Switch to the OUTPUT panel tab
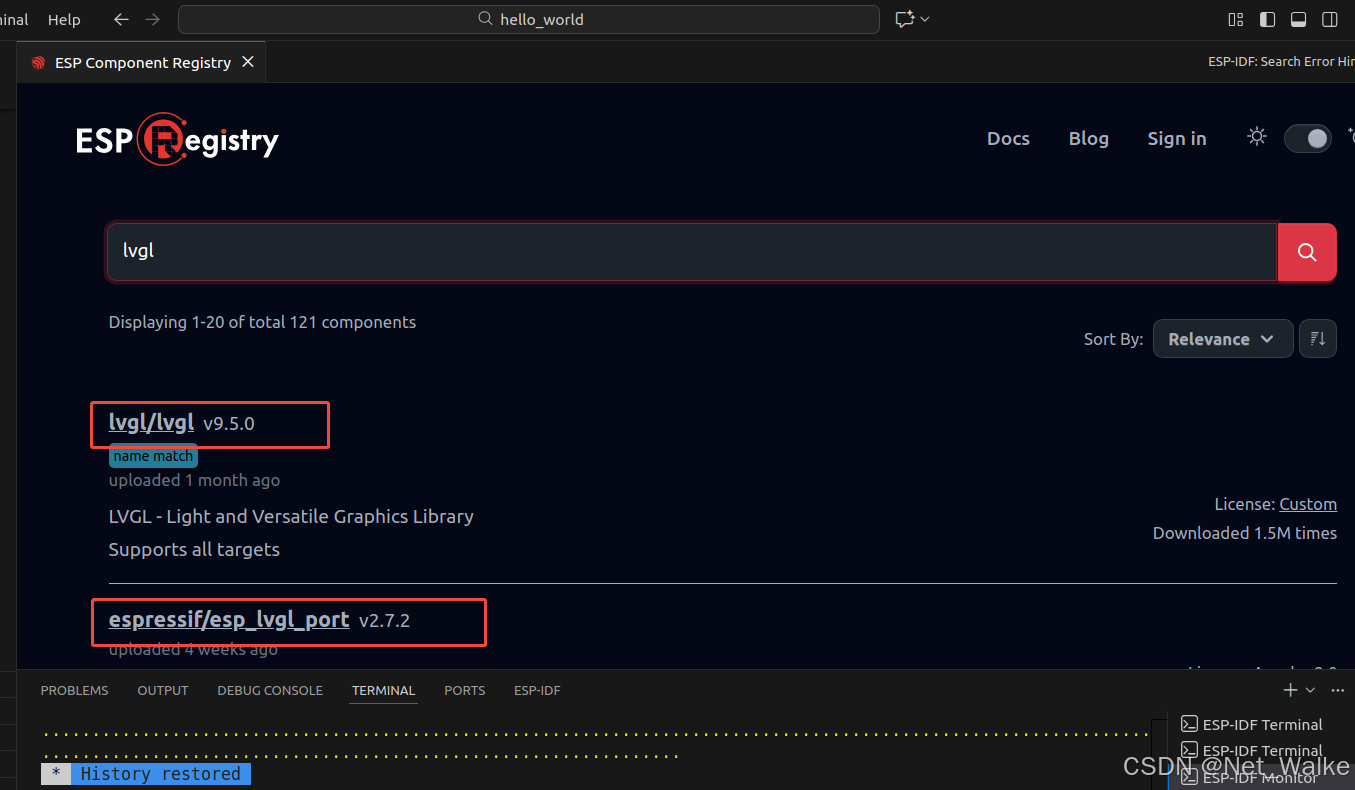This screenshot has height=790, width=1355. click(x=163, y=690)
